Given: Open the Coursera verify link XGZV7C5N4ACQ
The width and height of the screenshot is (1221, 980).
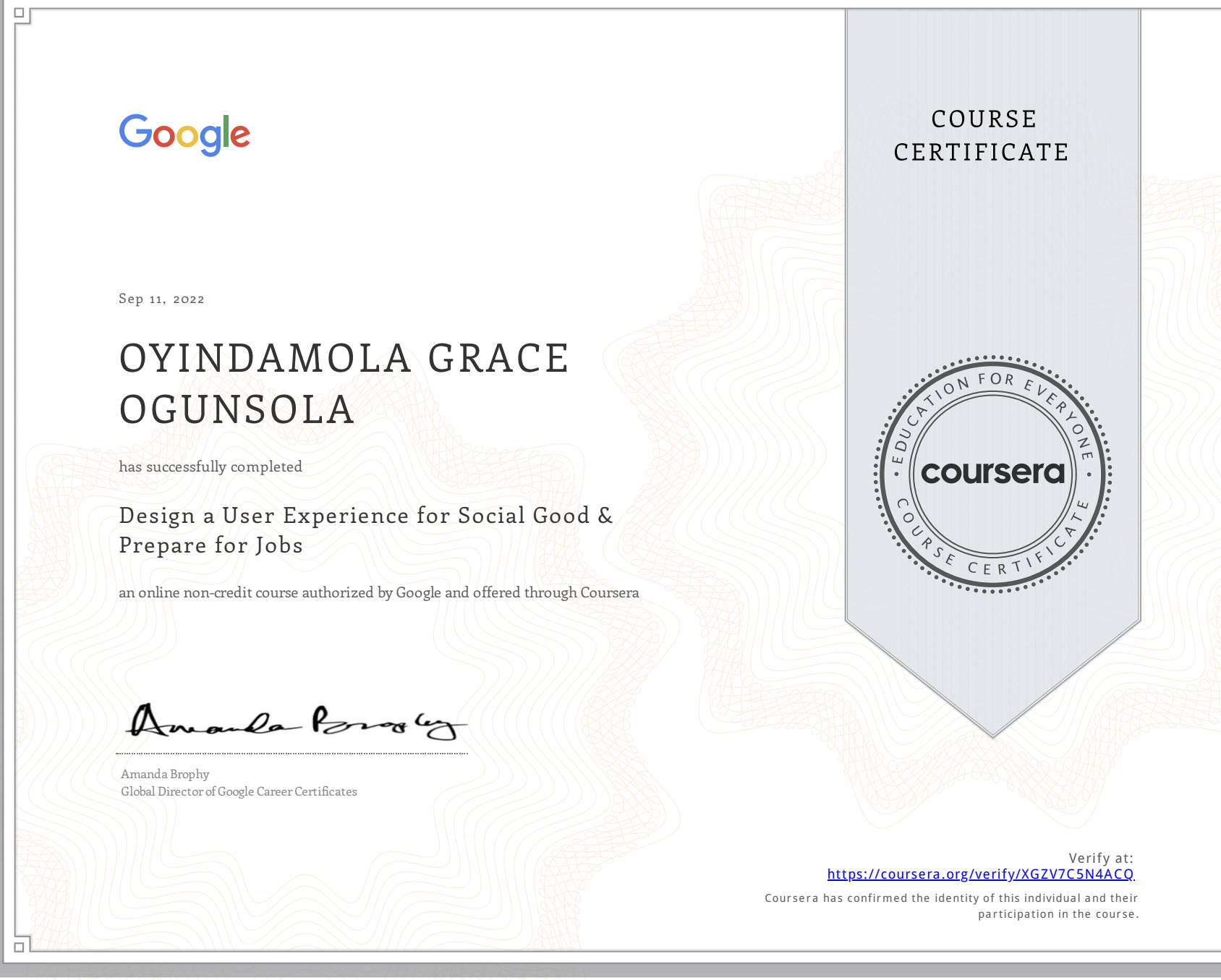Looking at the screenshot, I should point(981,874).
